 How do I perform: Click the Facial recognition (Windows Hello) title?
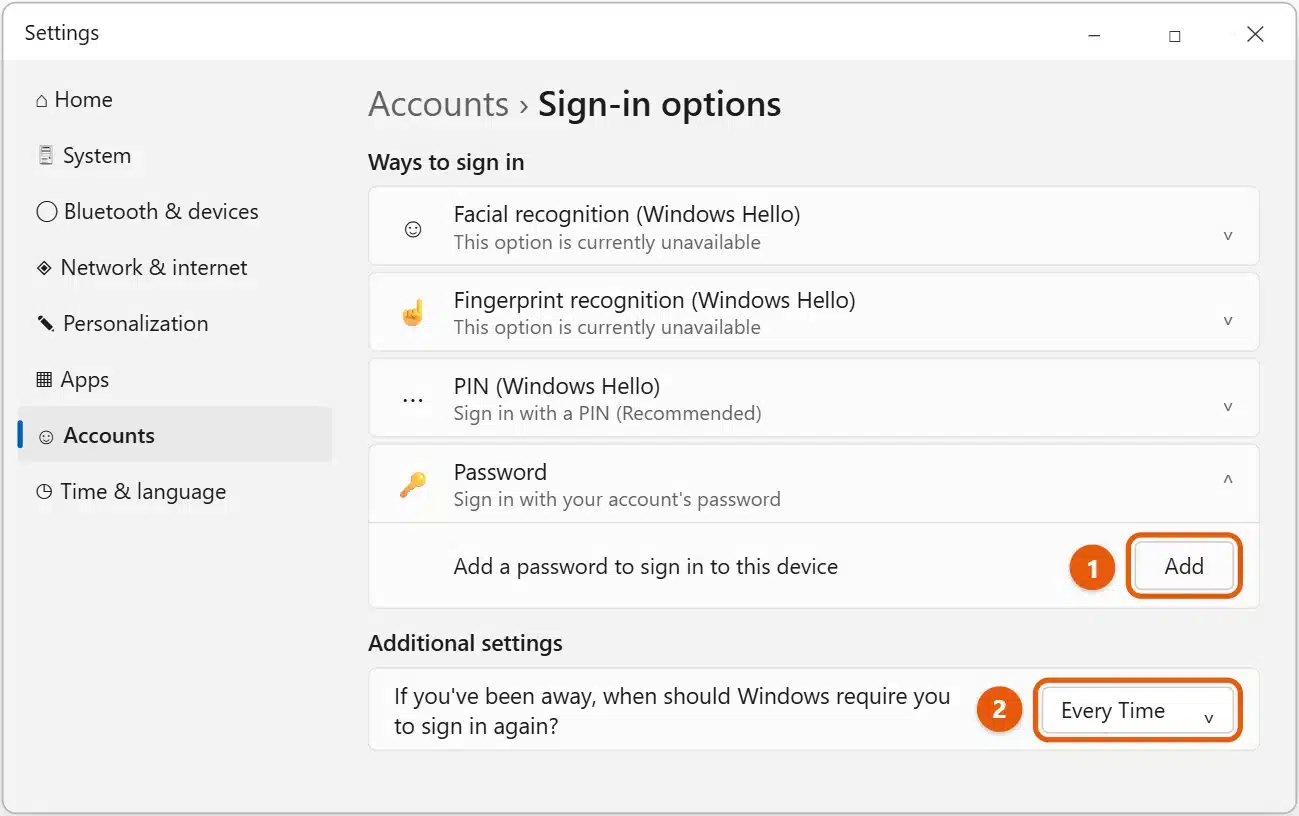tap(627, 214)
